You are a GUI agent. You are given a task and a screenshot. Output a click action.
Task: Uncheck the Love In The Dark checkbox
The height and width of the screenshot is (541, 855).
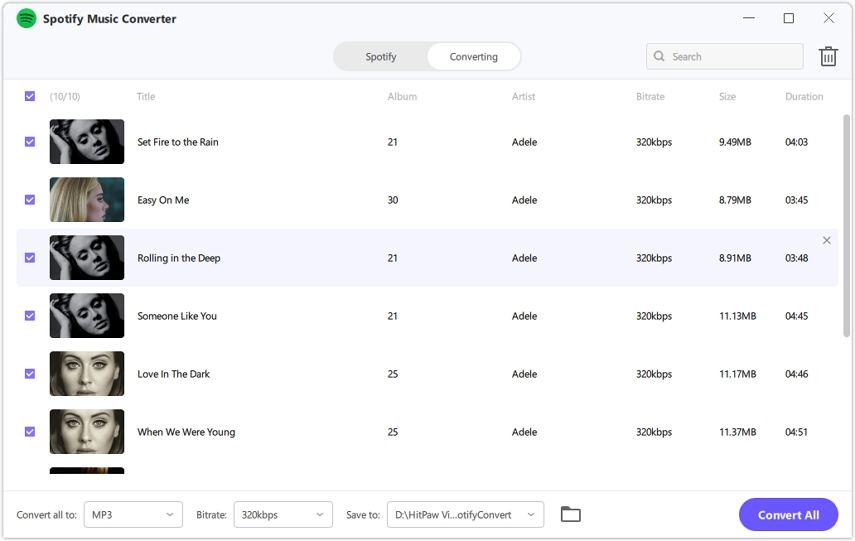30,374
